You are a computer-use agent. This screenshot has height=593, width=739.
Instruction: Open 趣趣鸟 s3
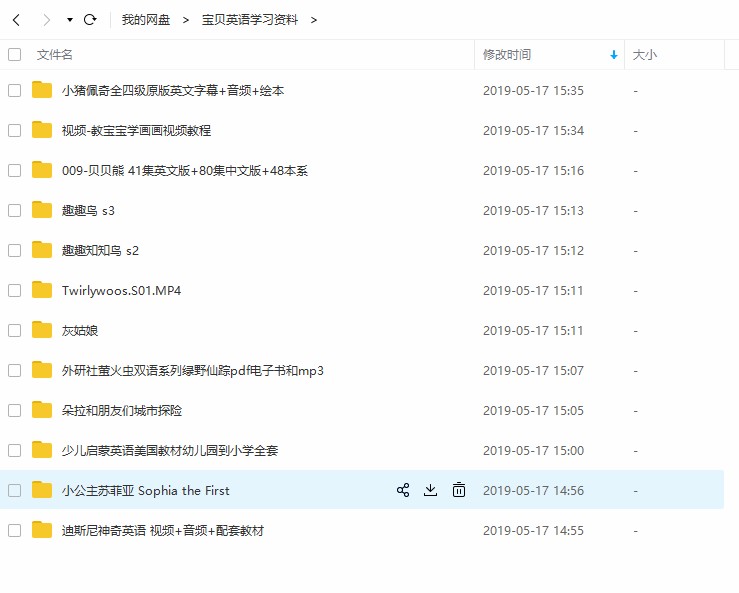88,211
